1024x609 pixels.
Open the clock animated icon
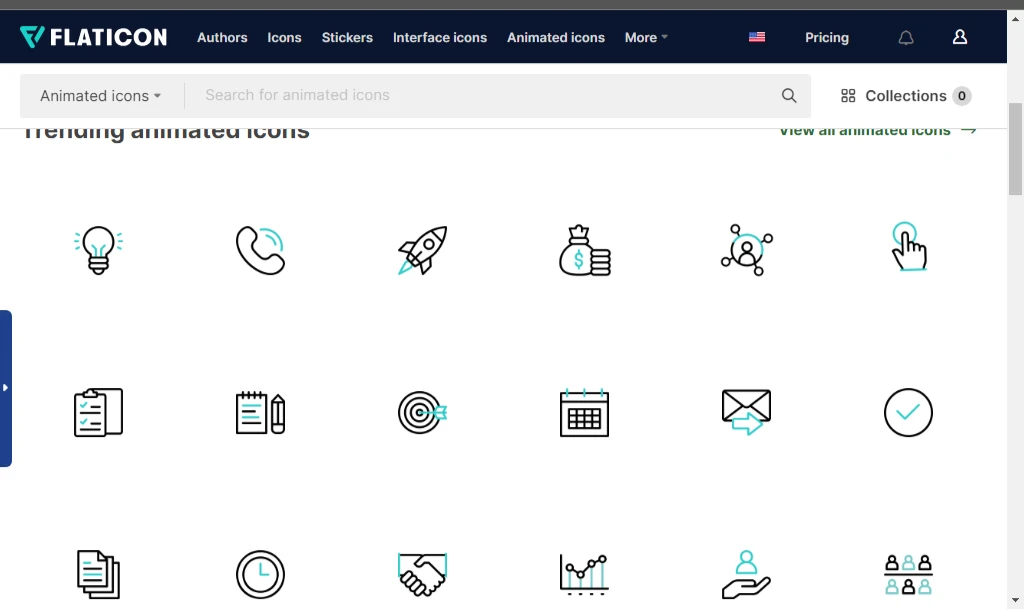point(261,574)
